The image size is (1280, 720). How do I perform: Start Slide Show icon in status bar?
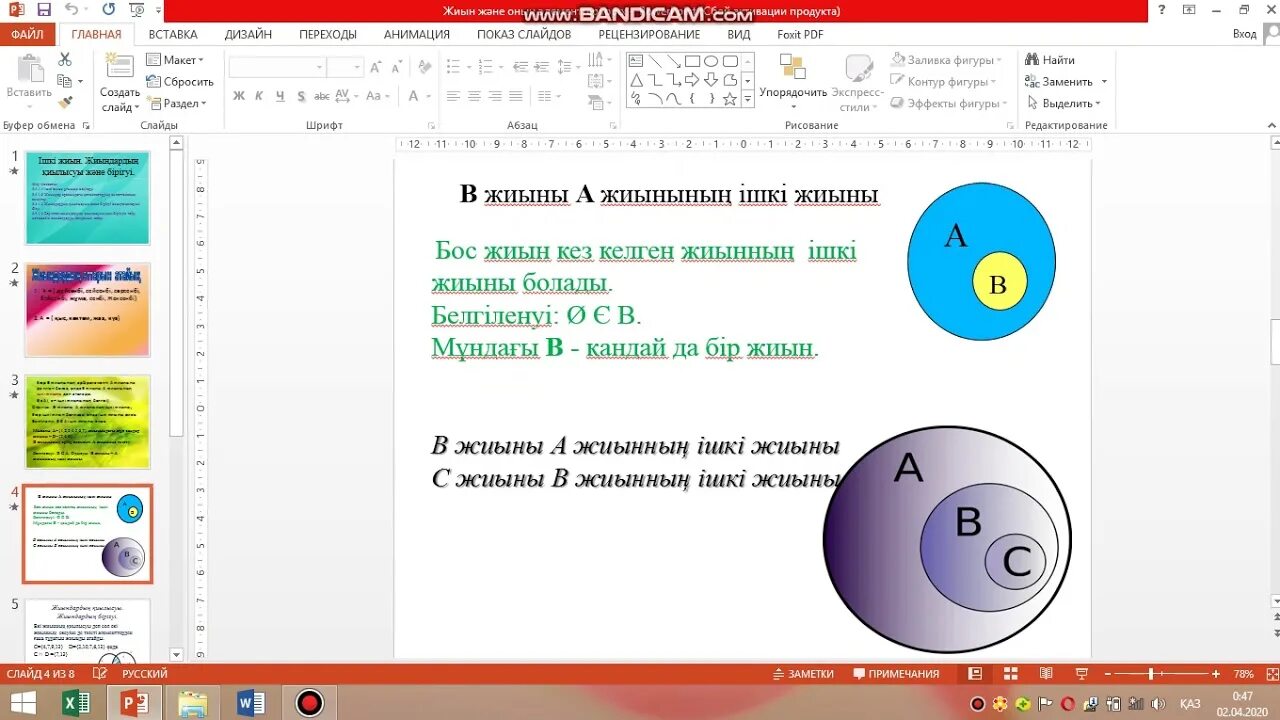(1081, 674)
